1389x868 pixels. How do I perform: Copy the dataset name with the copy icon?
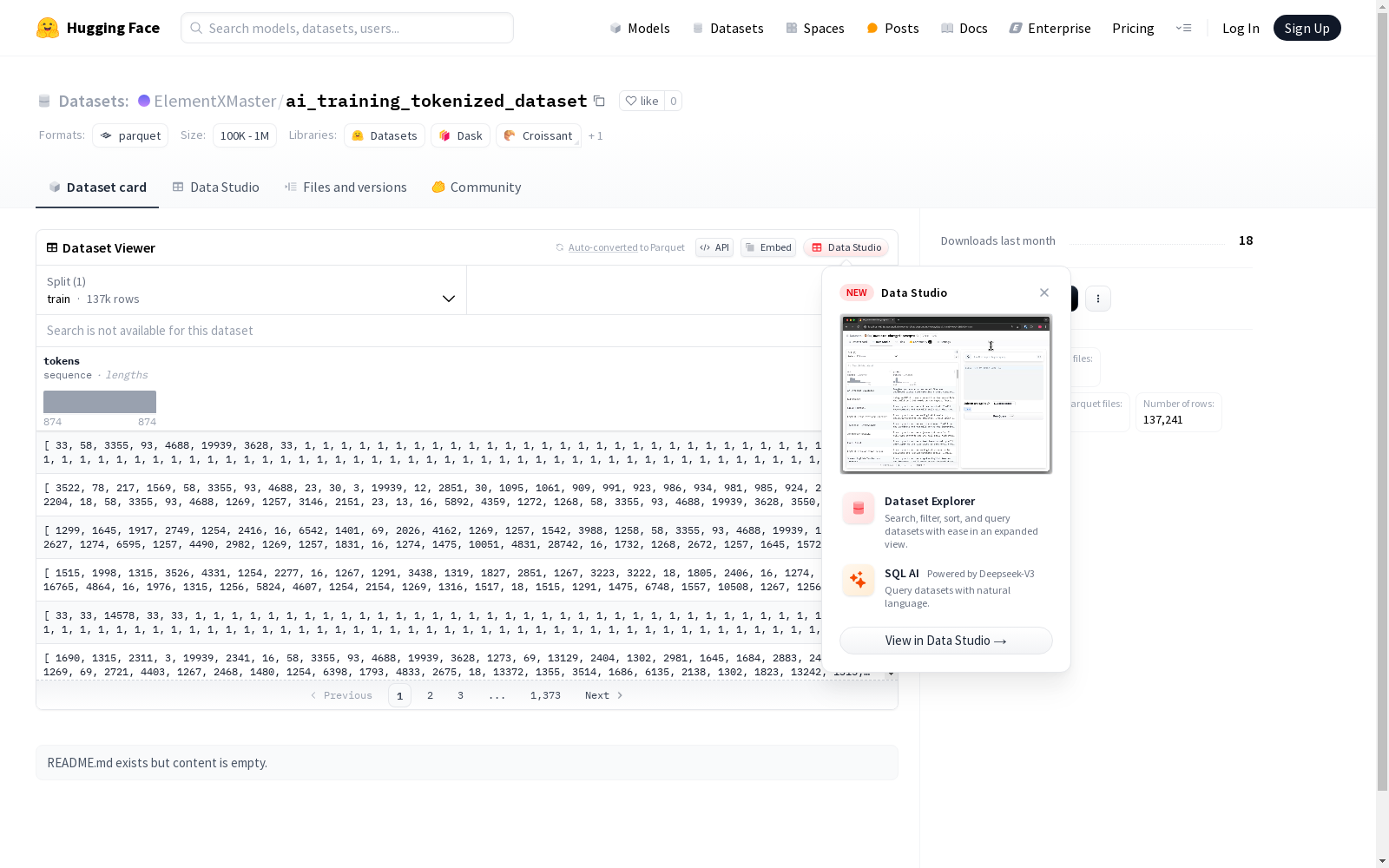[x=599, y=101]
